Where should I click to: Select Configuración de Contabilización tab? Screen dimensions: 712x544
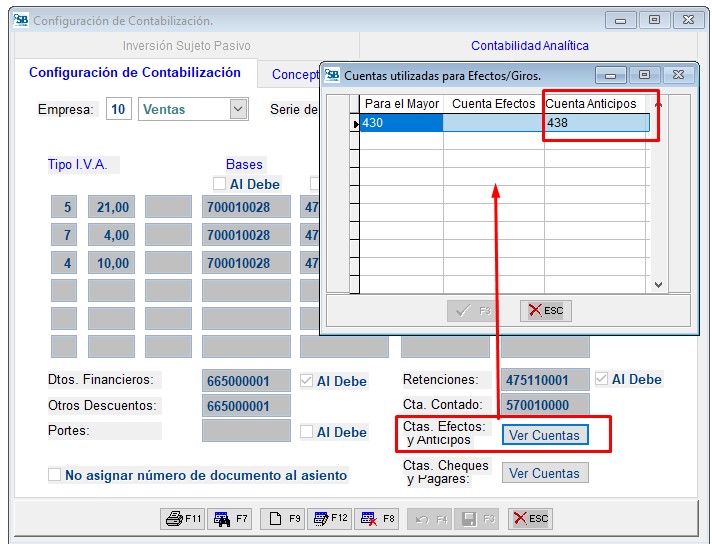tap(135, 73)
